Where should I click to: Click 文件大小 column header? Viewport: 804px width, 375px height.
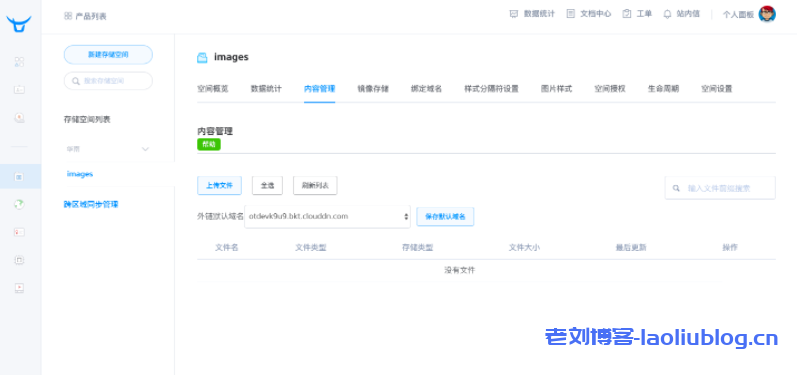(524, 247)
